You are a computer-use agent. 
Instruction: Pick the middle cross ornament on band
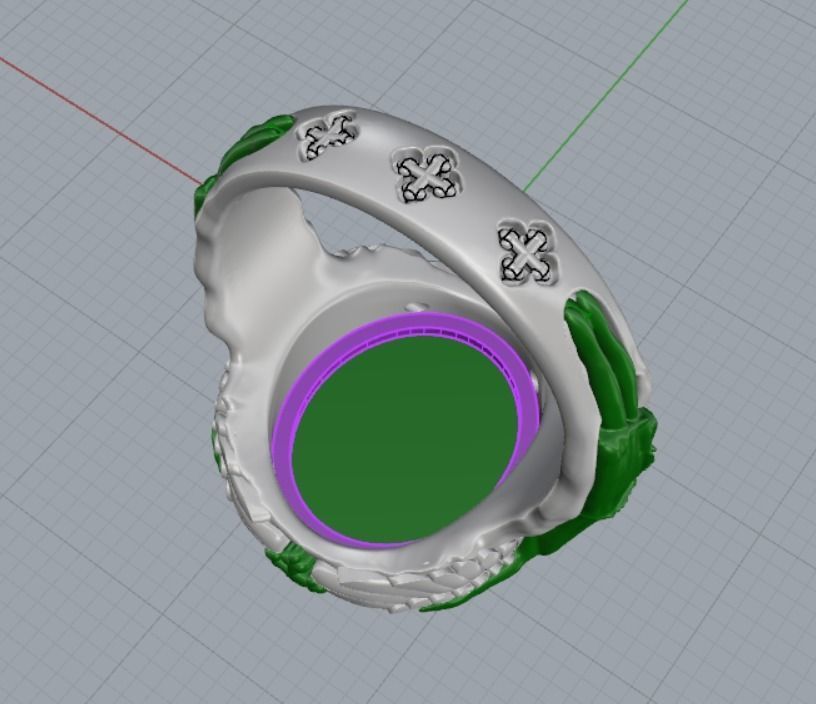coord(428,173)
